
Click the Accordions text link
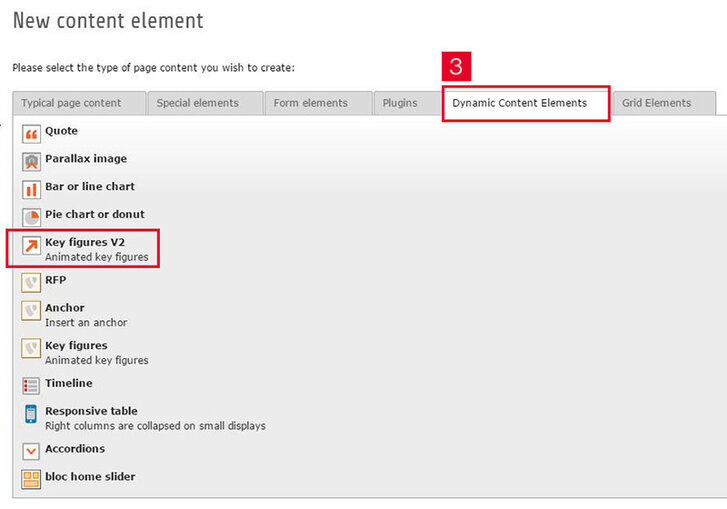[74, 449]
